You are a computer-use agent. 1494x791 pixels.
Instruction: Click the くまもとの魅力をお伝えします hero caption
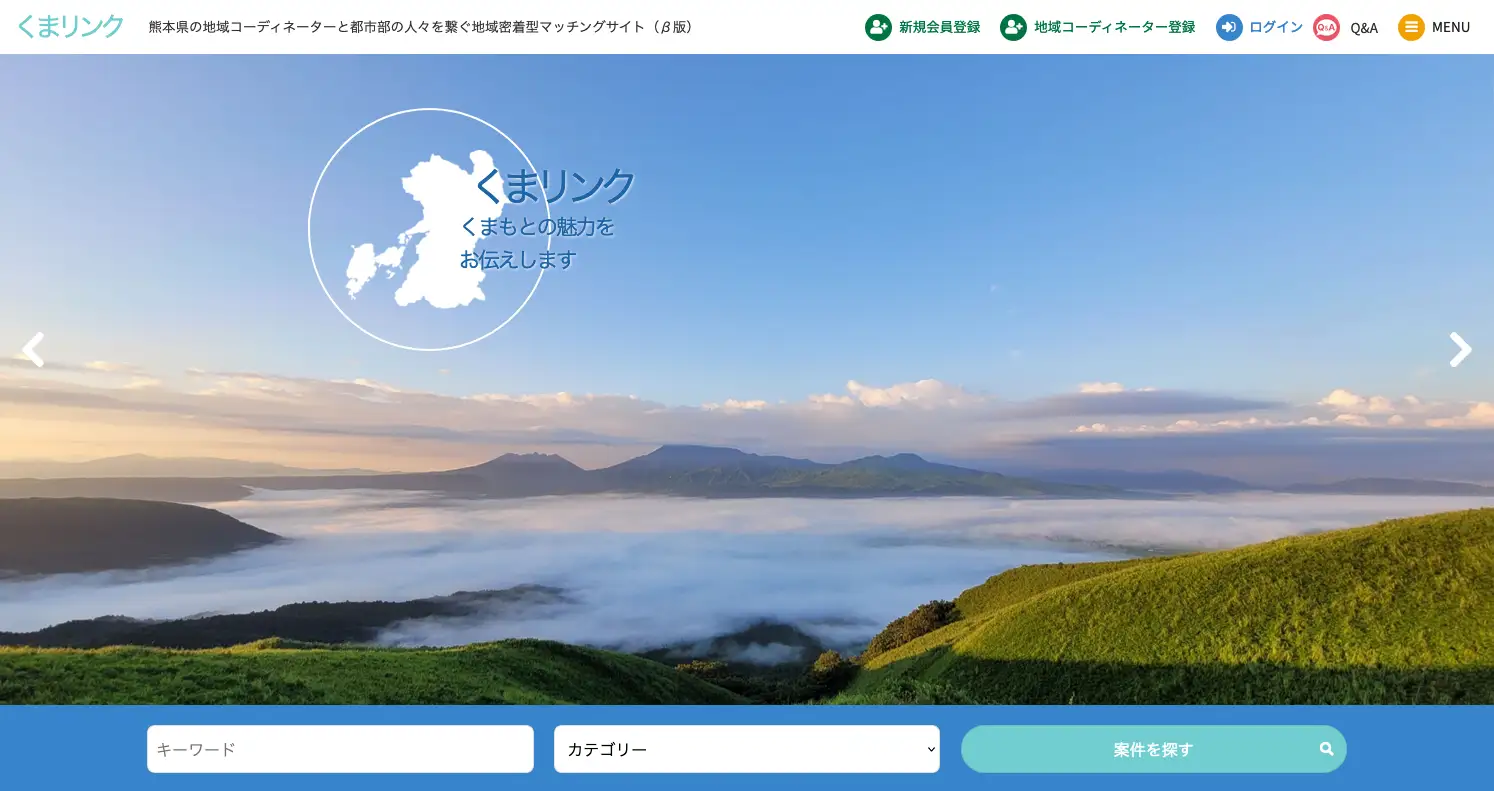click(537, 243)
